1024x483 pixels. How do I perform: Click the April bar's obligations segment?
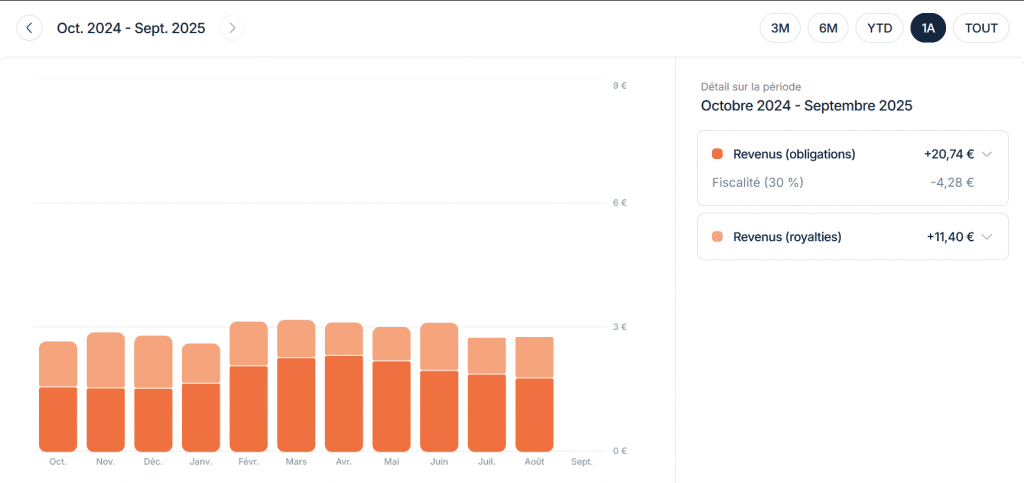click(x=344, y=403)
